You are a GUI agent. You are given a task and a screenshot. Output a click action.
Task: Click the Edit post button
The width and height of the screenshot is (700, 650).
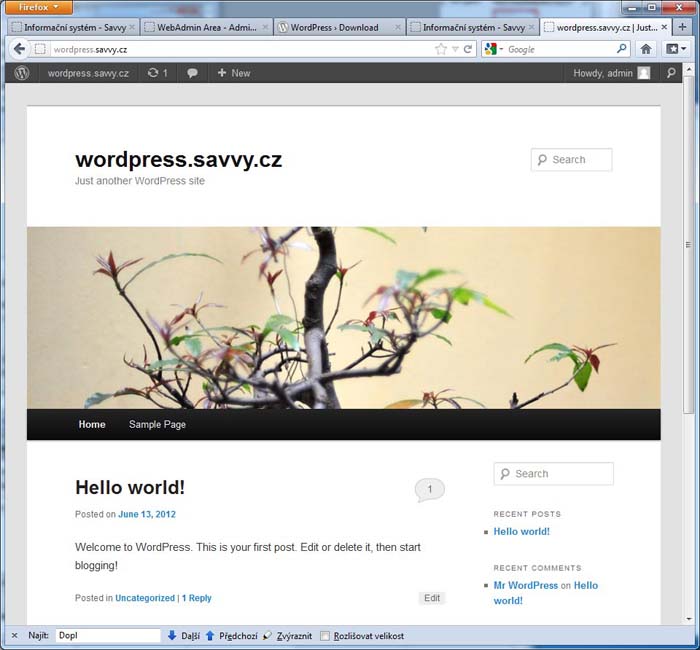[432, 598]
